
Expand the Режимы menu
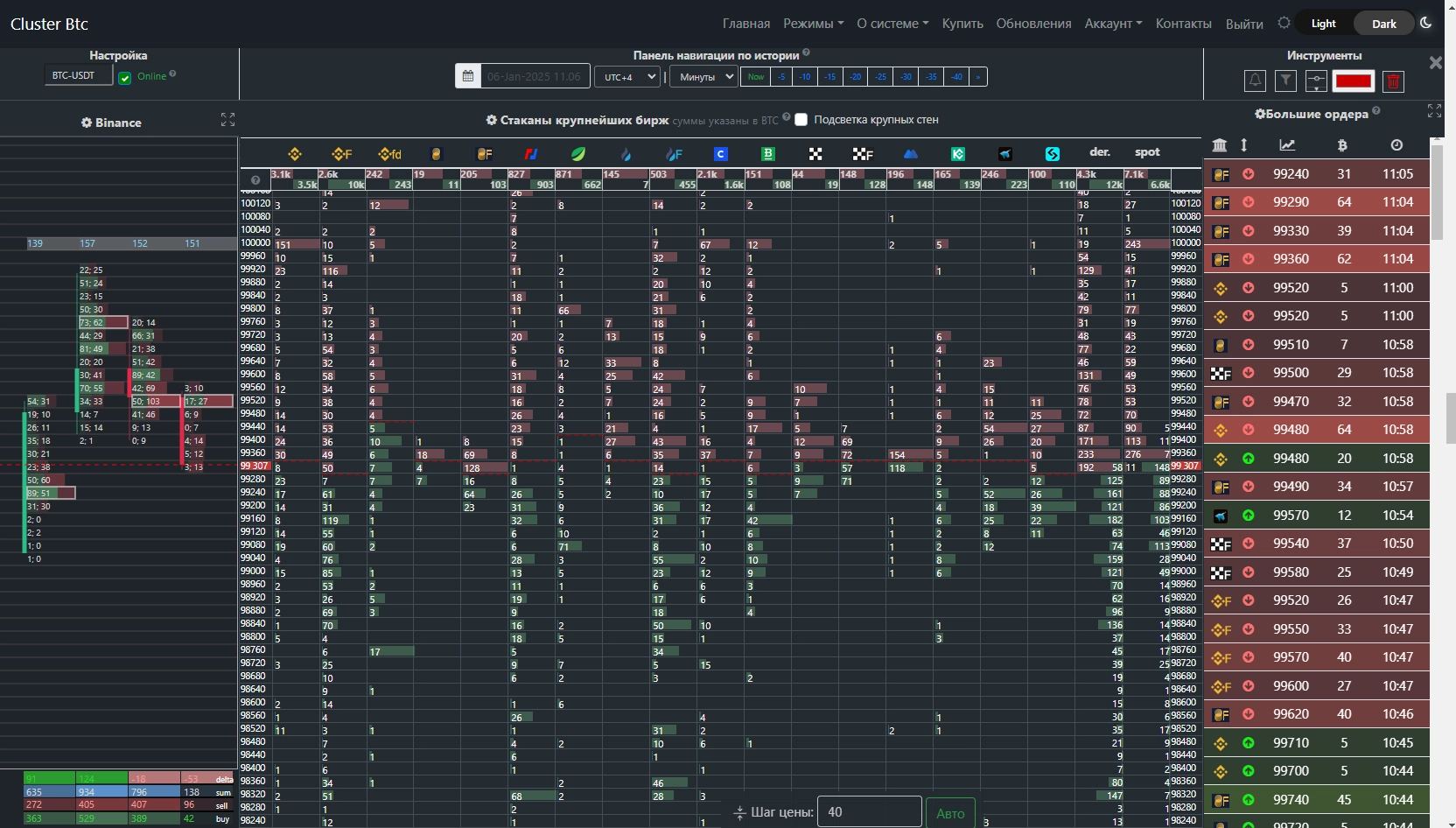coord(813,24)
